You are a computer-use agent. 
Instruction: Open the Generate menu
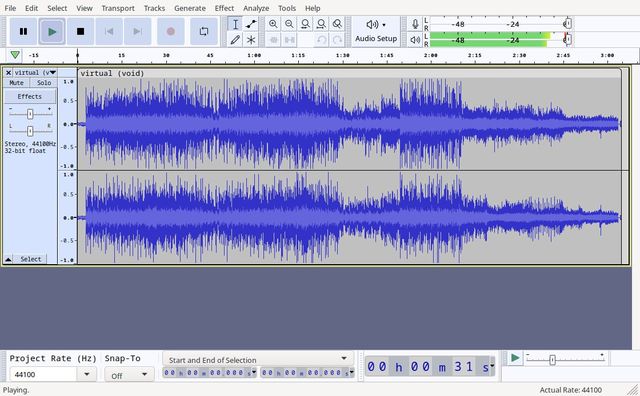point(190,8)
